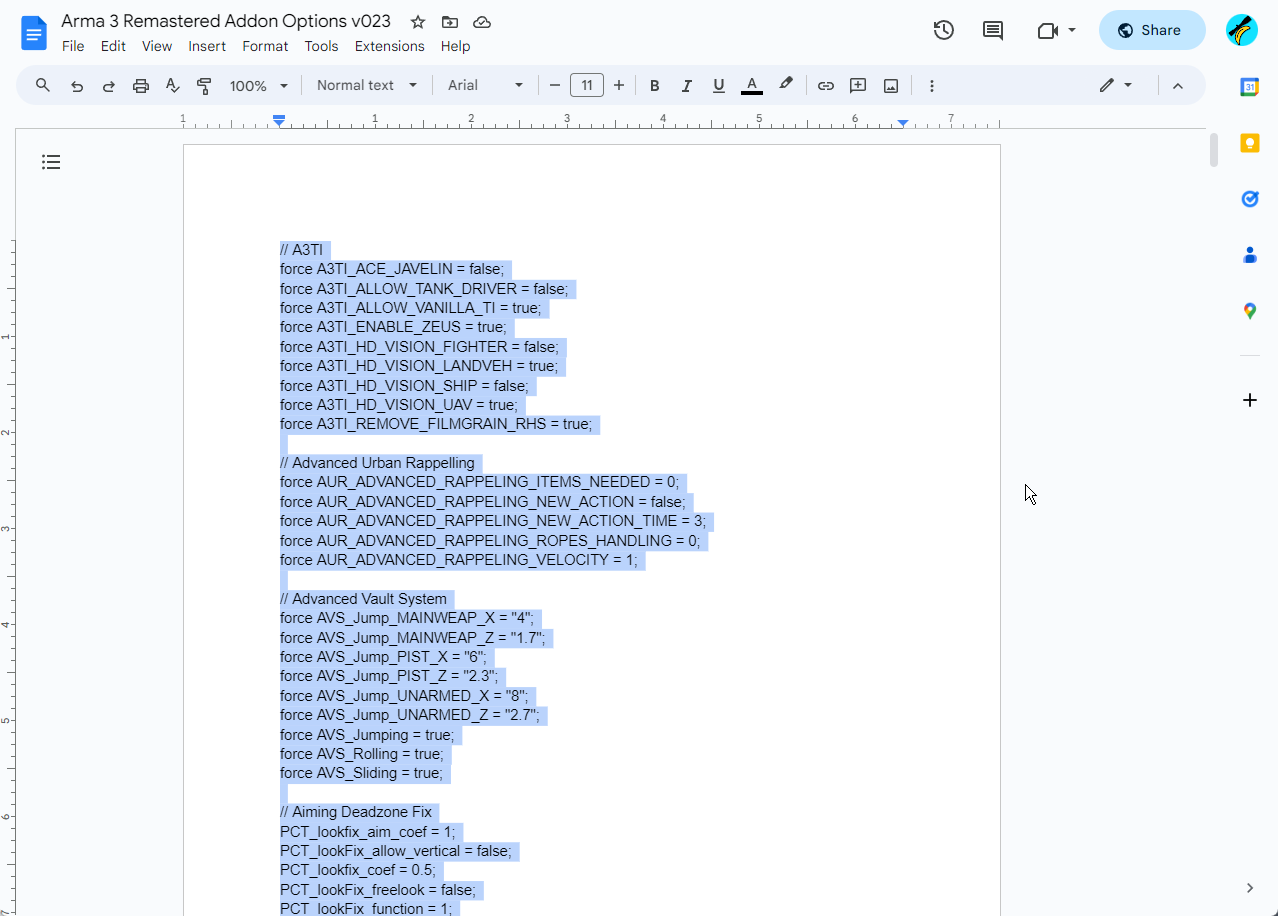
Task: Click '// Advanced Vault System' line
Action: click(x=364, y=599)
